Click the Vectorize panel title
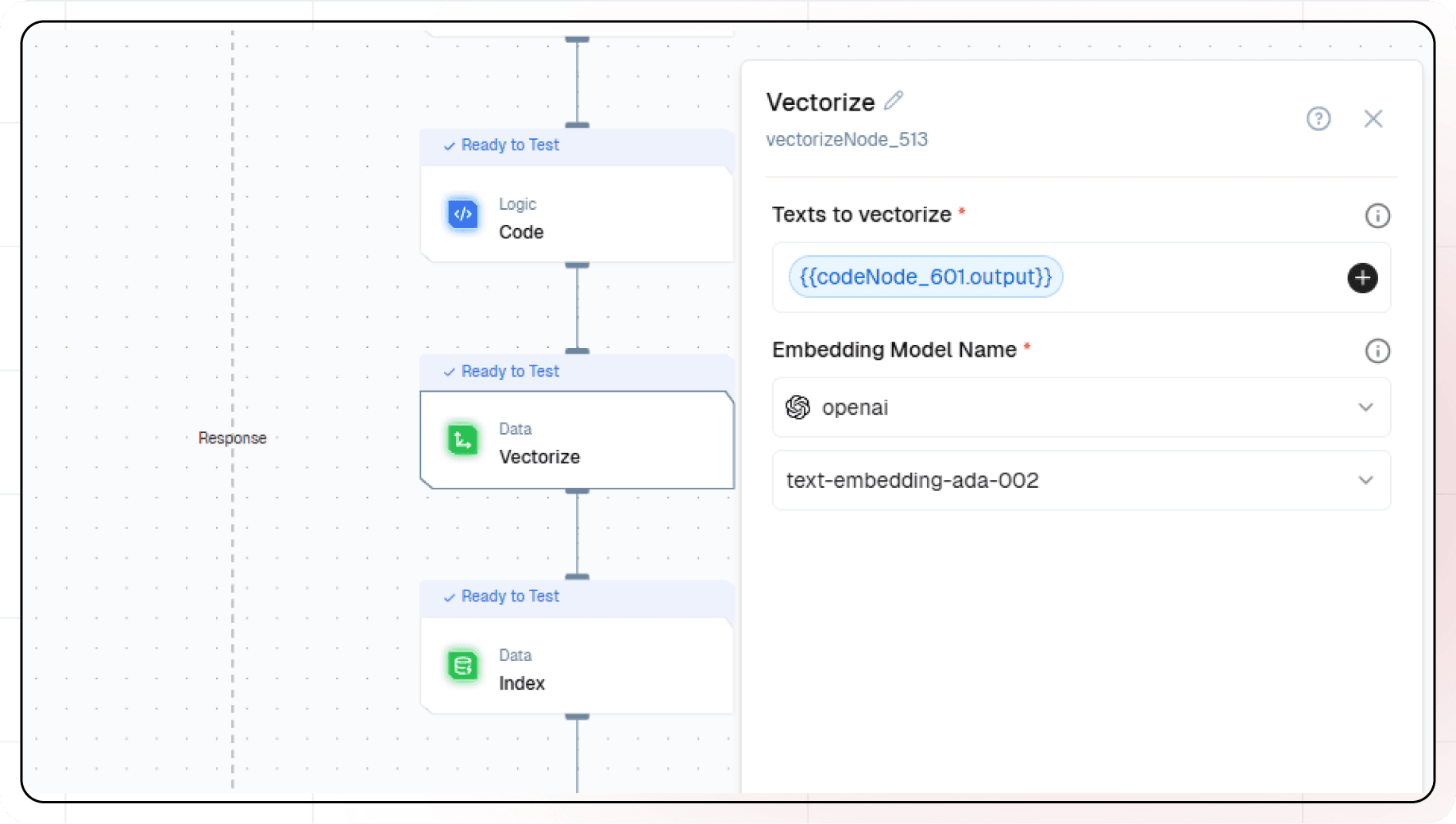The height and width of the screenshot is (824, 1456). pyautogui.click(x=821, y=102)
